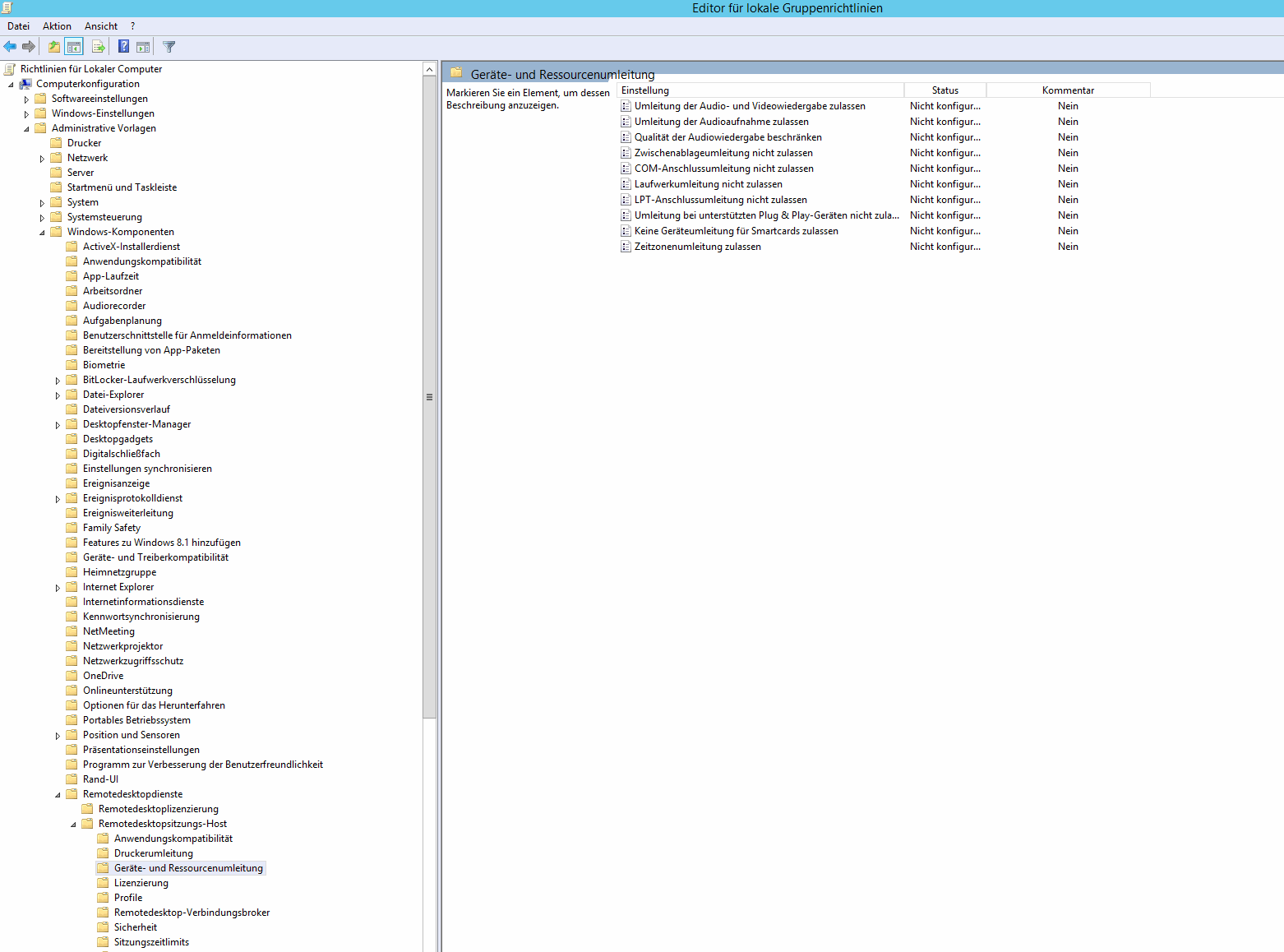
Task: Click policy icon of Umleitung der Audioaufnahme zulassen
Action: pyautogui.click(x=626, y=122)
